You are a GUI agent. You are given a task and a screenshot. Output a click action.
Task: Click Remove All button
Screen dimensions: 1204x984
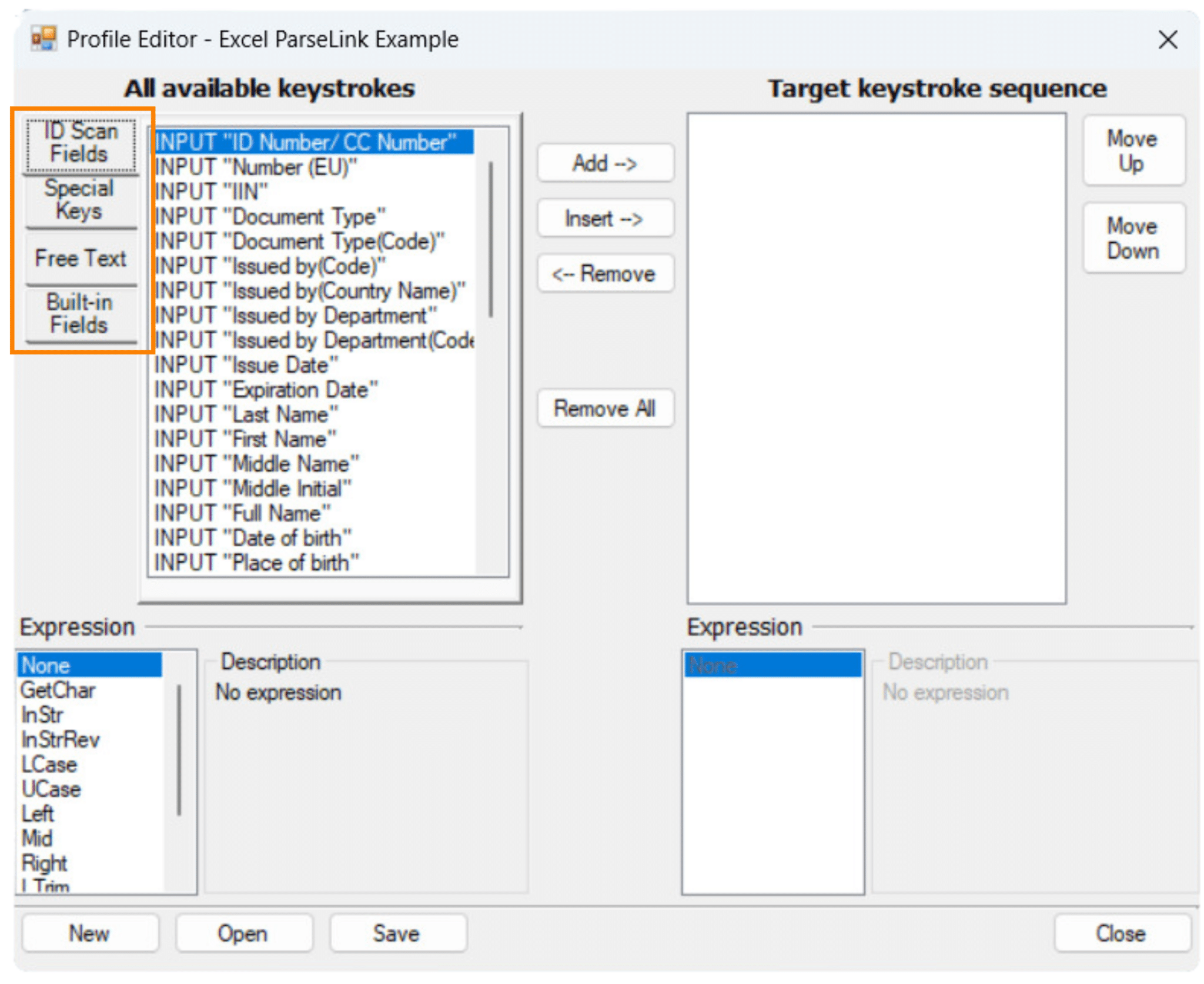604,409
